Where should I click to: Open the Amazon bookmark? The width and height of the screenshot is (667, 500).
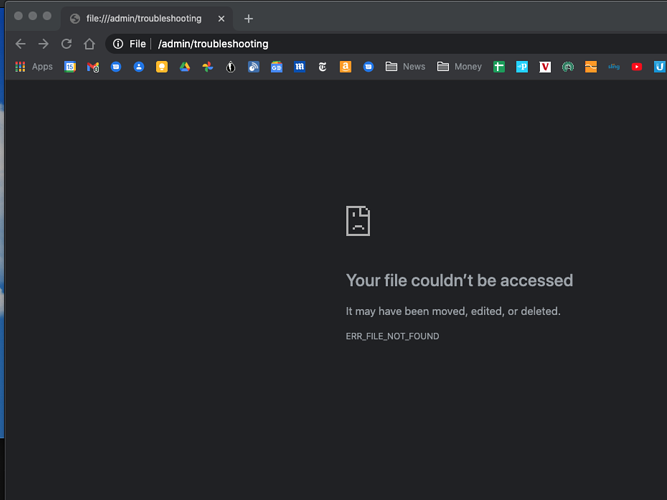[345, 67]
